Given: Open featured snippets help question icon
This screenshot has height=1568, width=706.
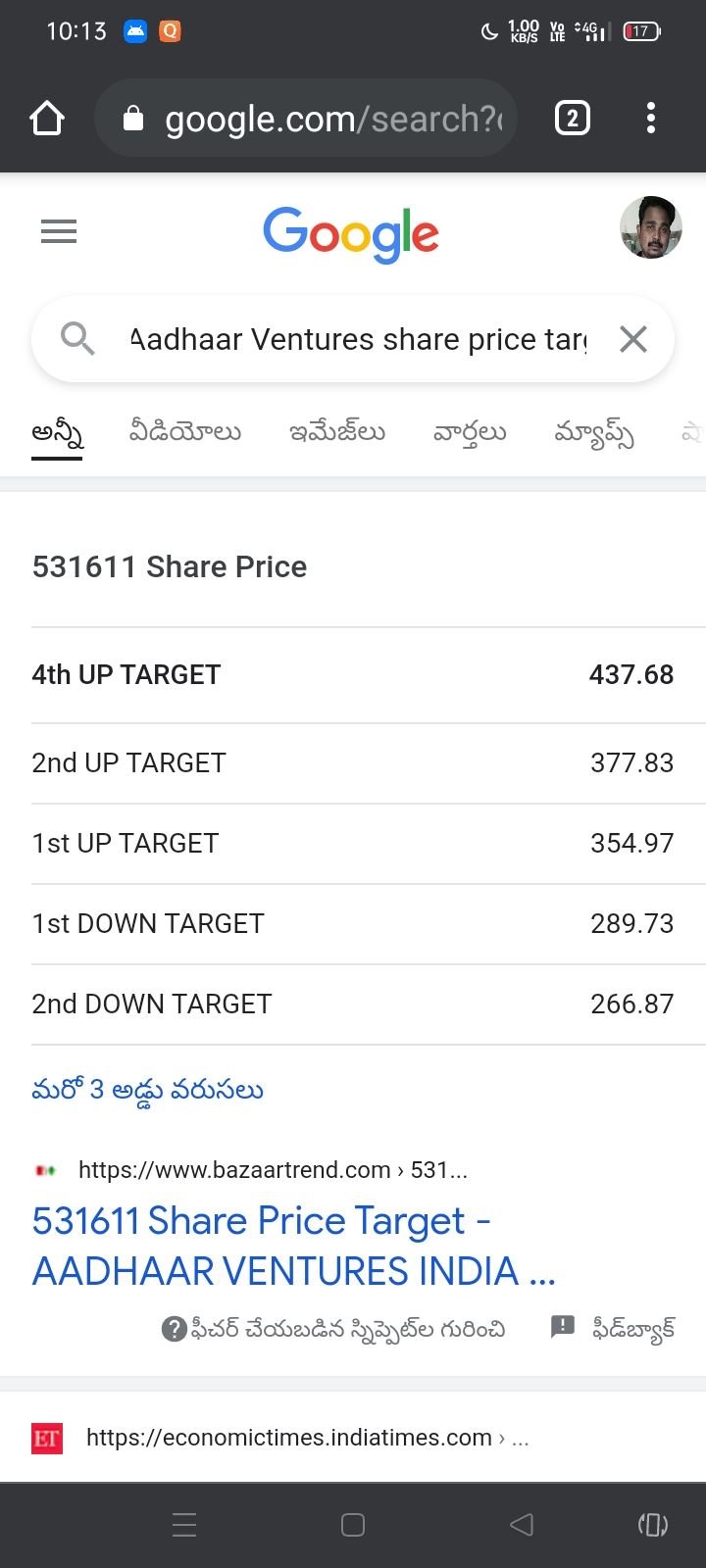Looking at the screenshot, I should pos(174,1329).
